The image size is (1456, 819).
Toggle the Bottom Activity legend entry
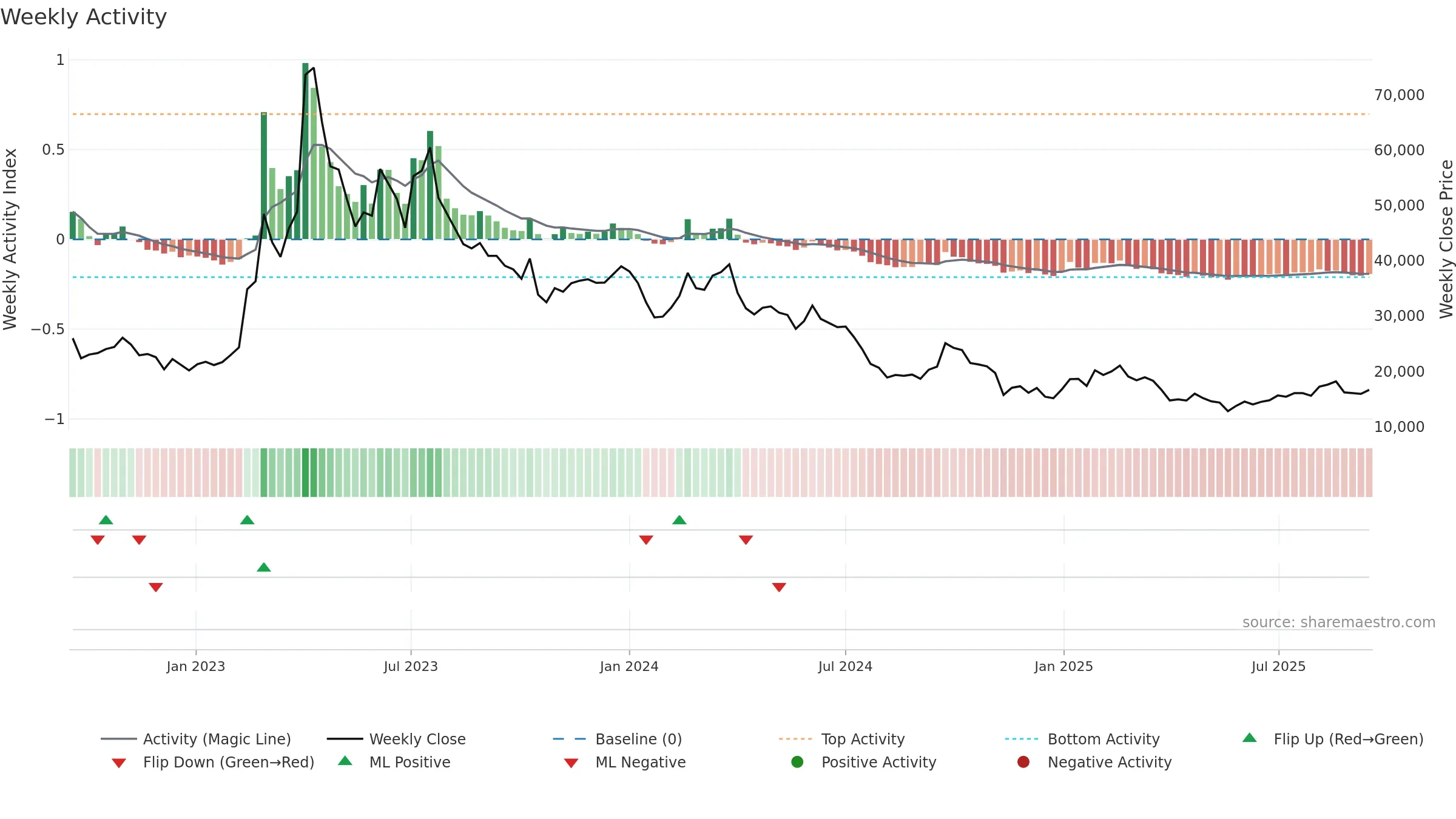click(1082, 739)
